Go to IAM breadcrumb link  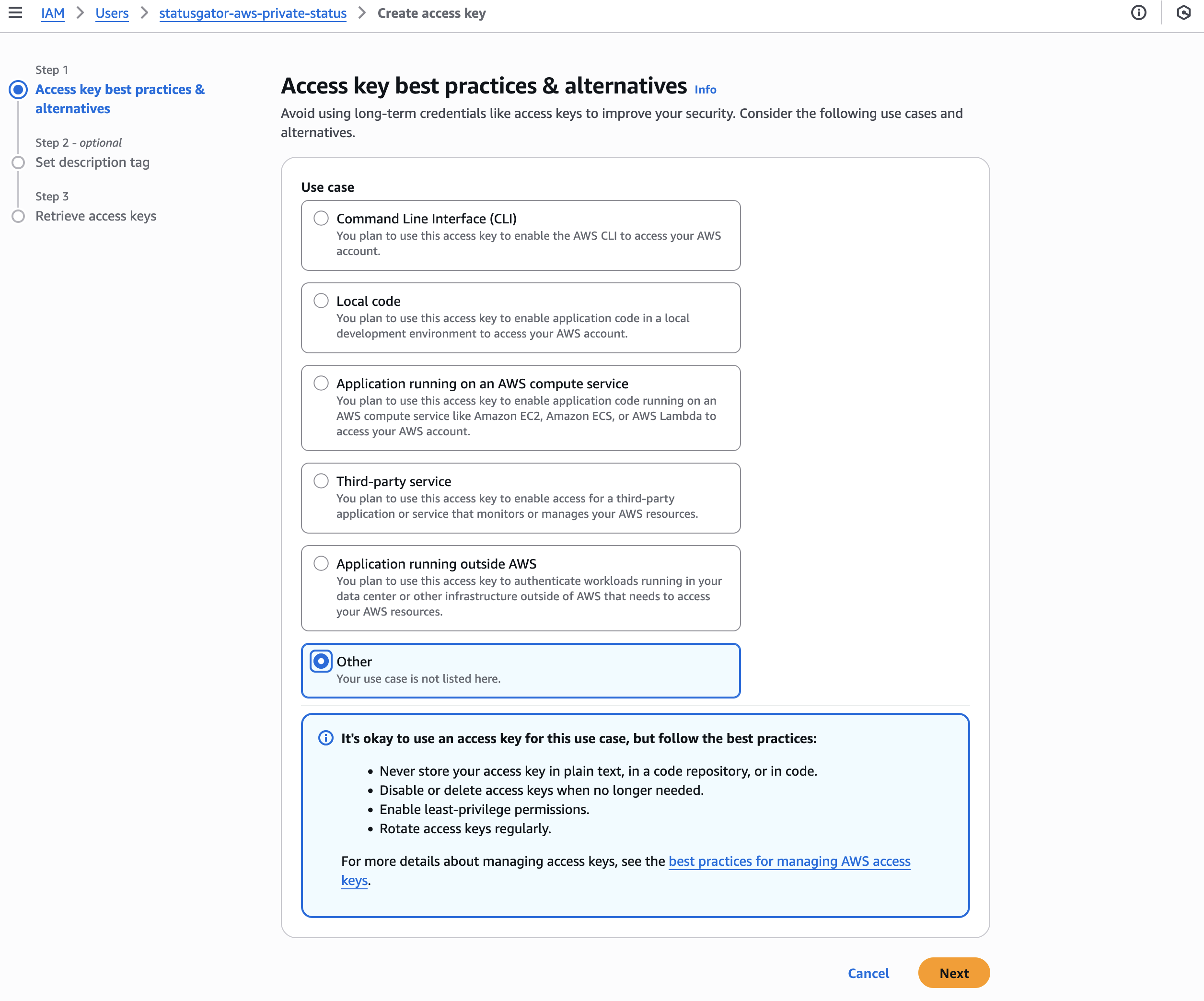tap(53, 13)
